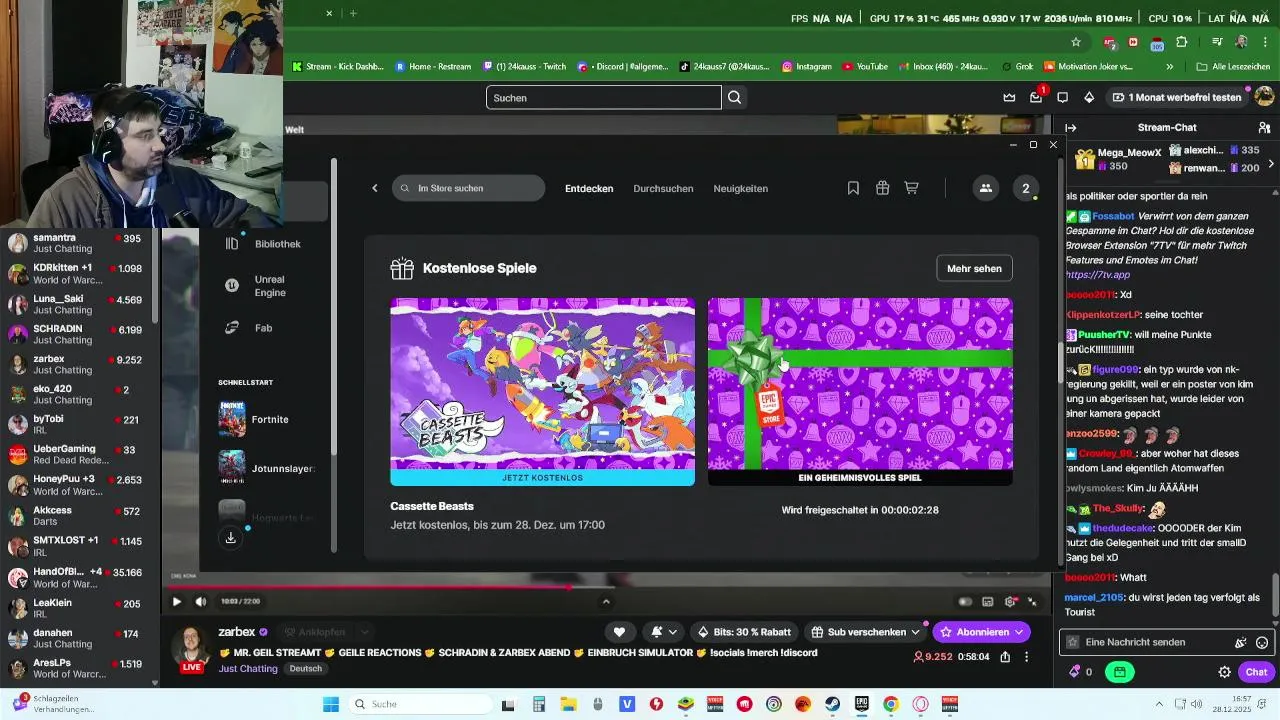Viewport: 1280px width, 720px height.
Task: Follow zarbex with the heart button
Action: [619, 632]
